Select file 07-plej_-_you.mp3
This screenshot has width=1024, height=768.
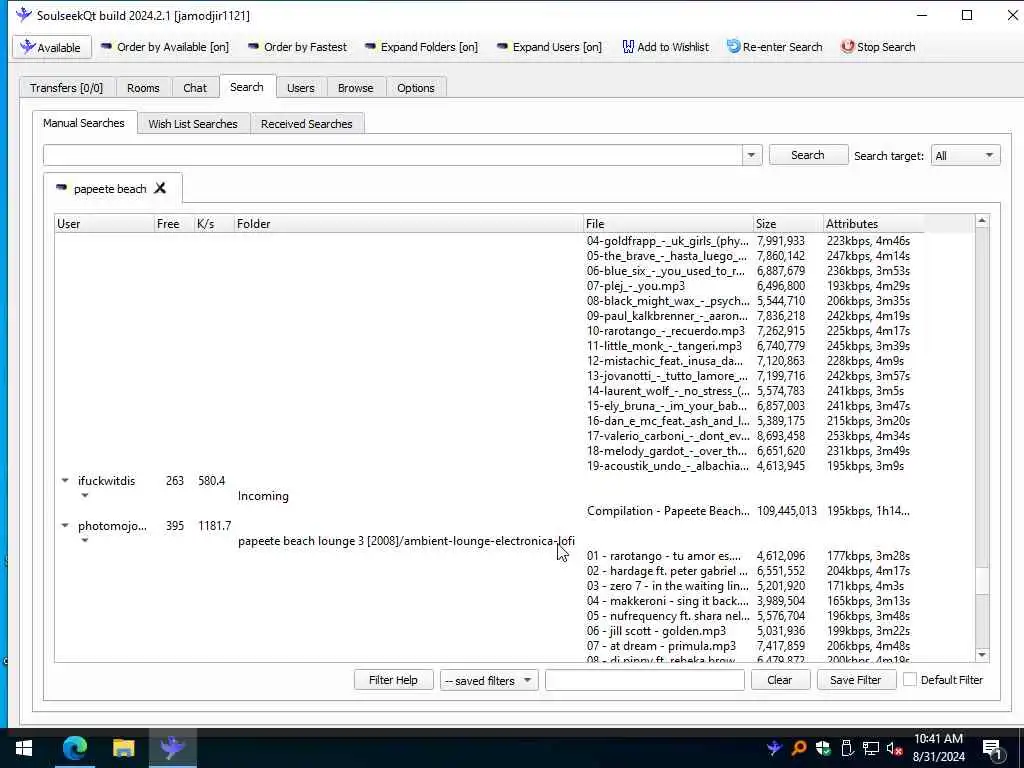click(x=635, y=286)
